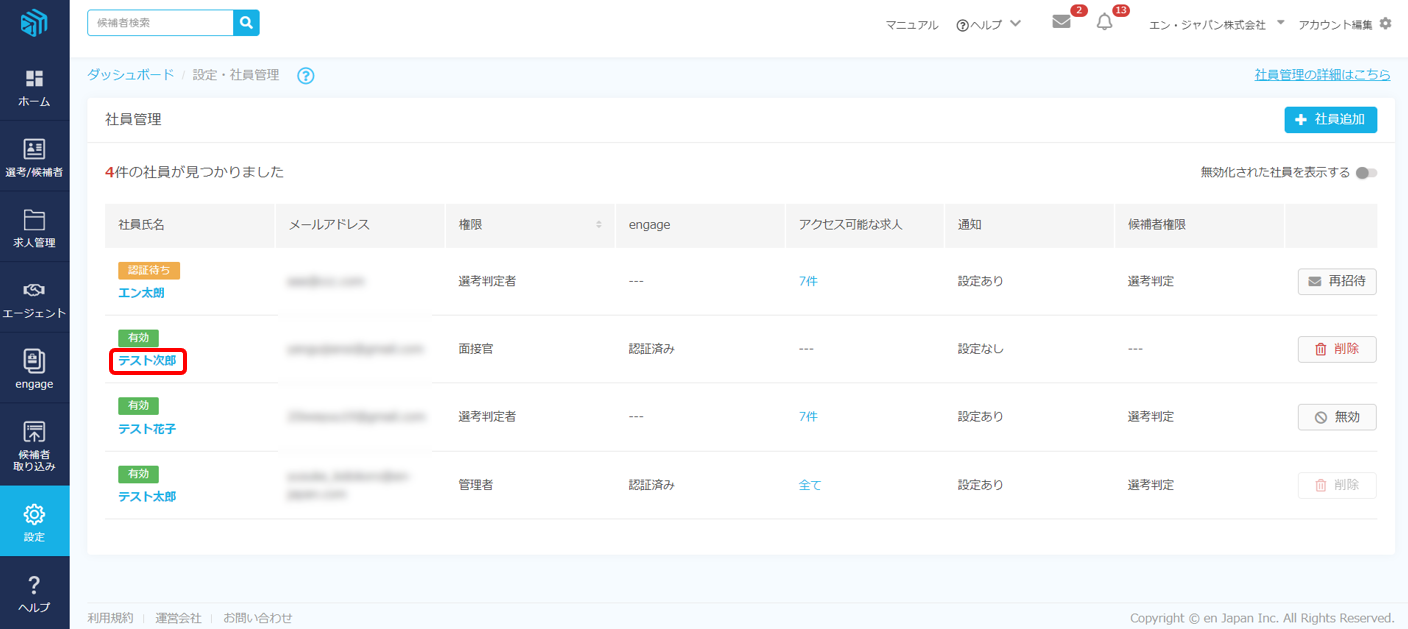Open the Manual menu item
1408x629 pixels.
pos(911,25)
